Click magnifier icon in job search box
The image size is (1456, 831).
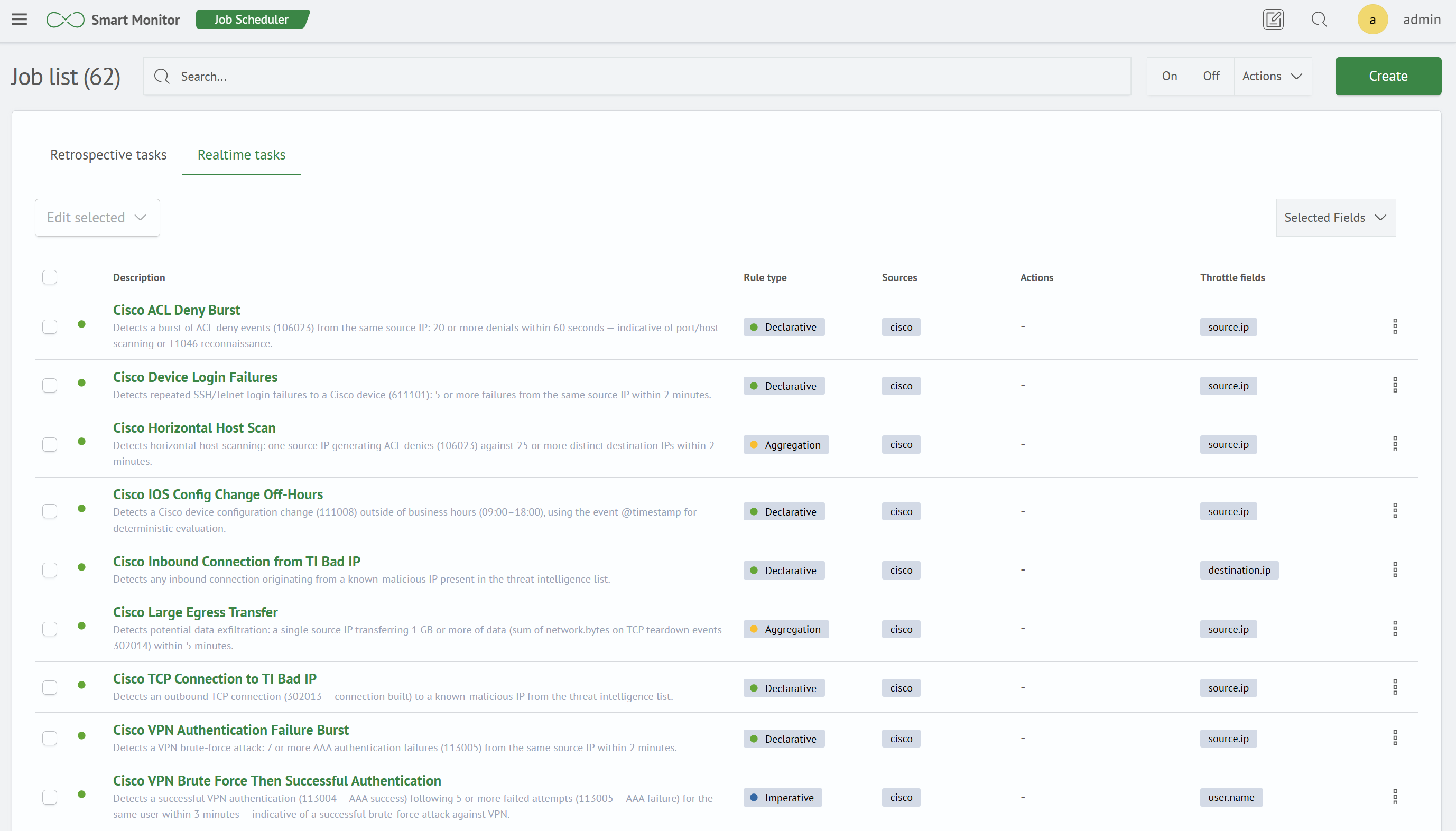[162, 77]
